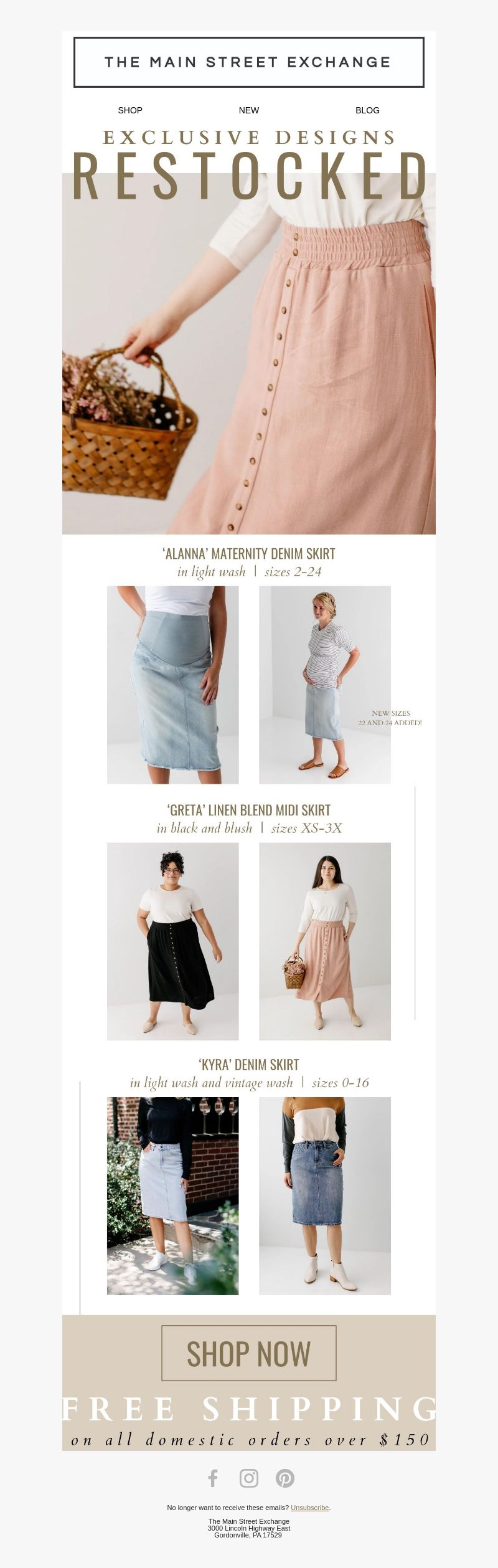Click the Unsubscribe link
Screen dimensions: 498x1568
pos(309,1508)
